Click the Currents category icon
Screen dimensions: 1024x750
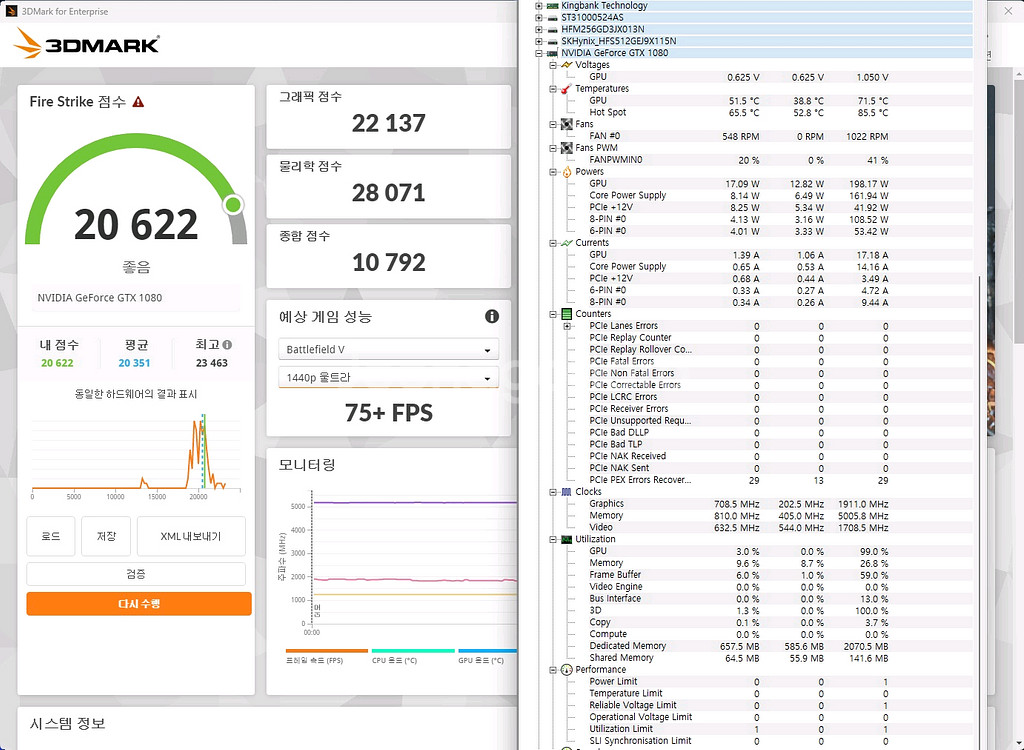(x=567, y=242)
